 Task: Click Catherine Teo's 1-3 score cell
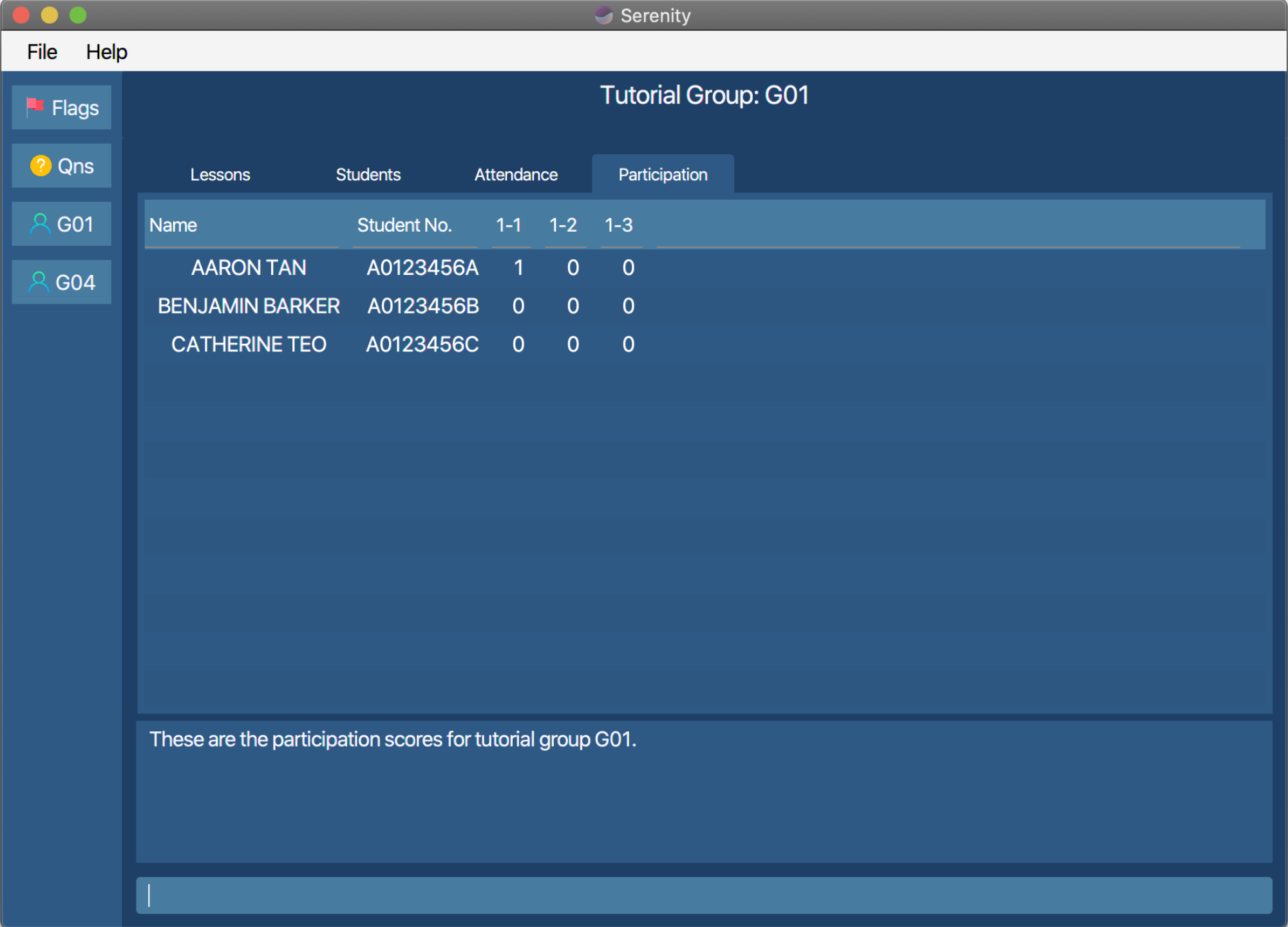pos(629,344)
